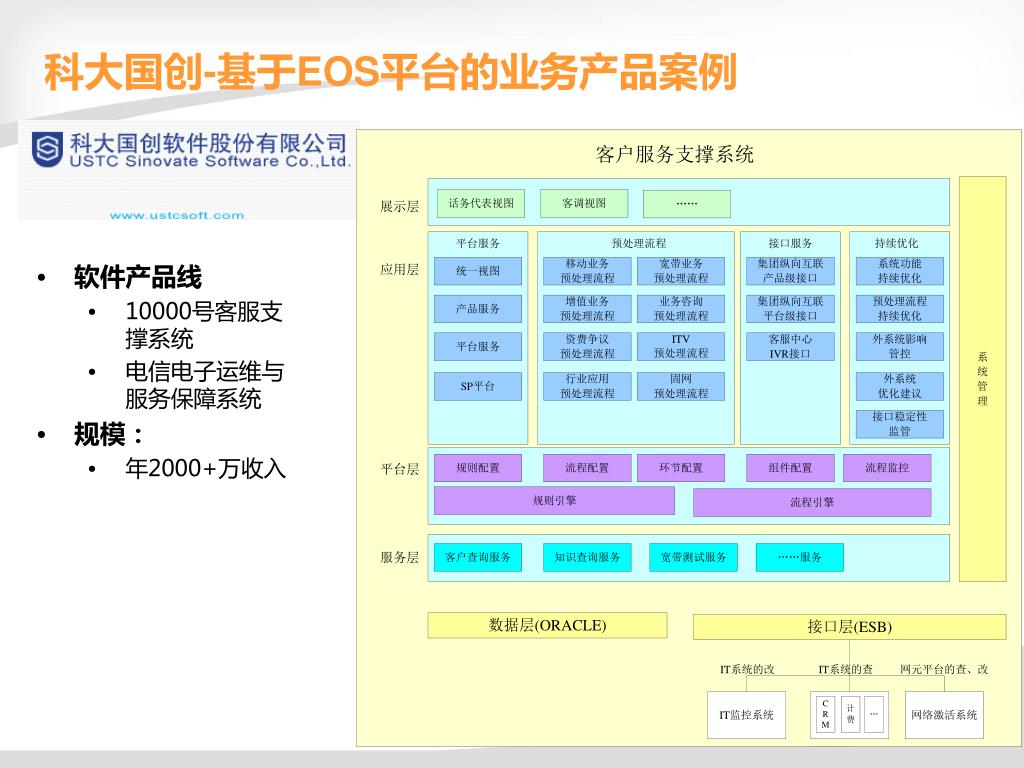Image resolution: width=1024 pixels, height=768 pixels.
Task: Click the 客户查询服务 box
Action: click(478, 557)
